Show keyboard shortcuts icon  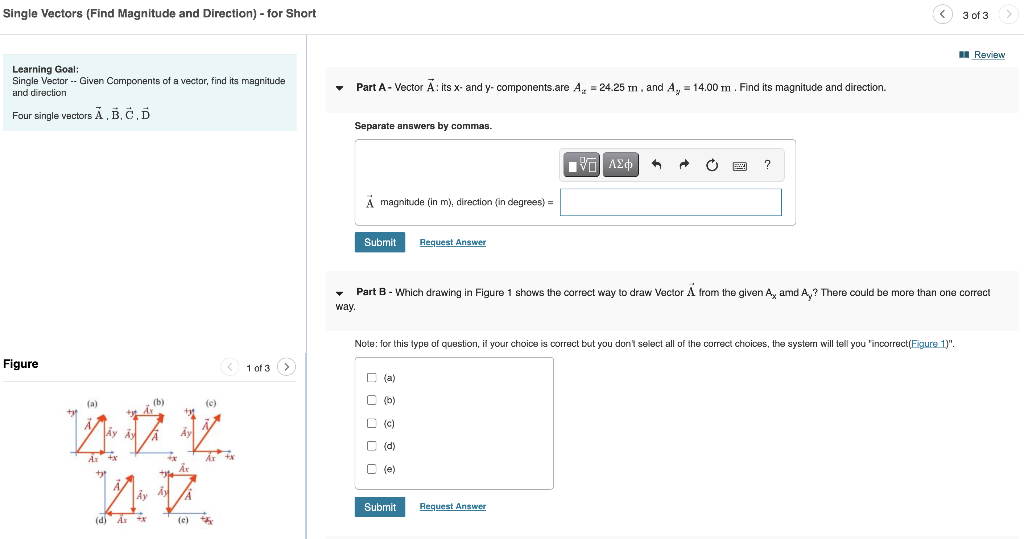(740, 166)
